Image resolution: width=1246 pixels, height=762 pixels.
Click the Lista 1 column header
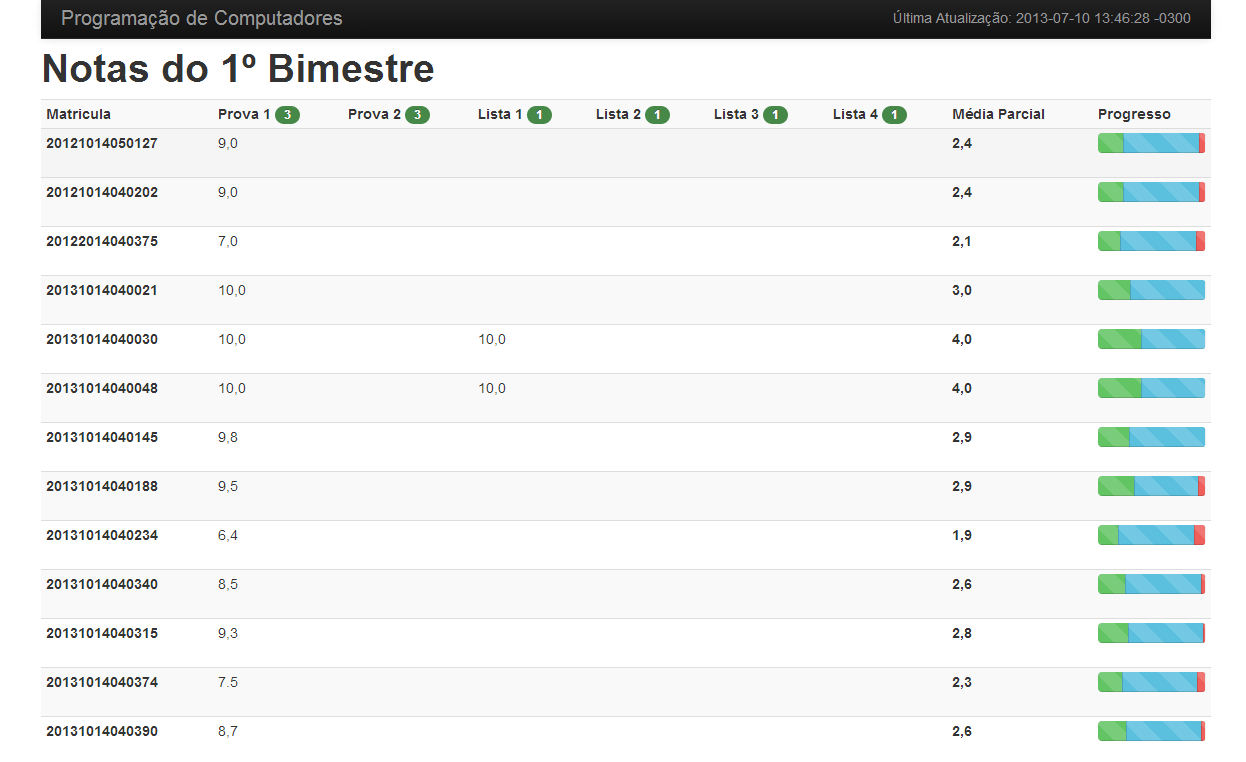(x=500, y=114)
